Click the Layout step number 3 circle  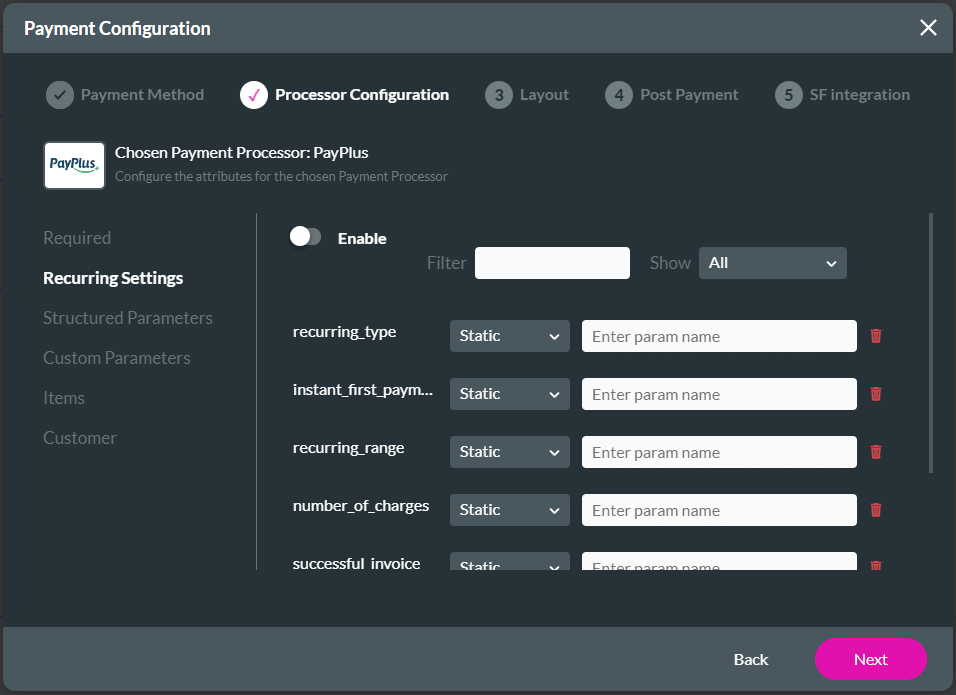pos(498,95)
